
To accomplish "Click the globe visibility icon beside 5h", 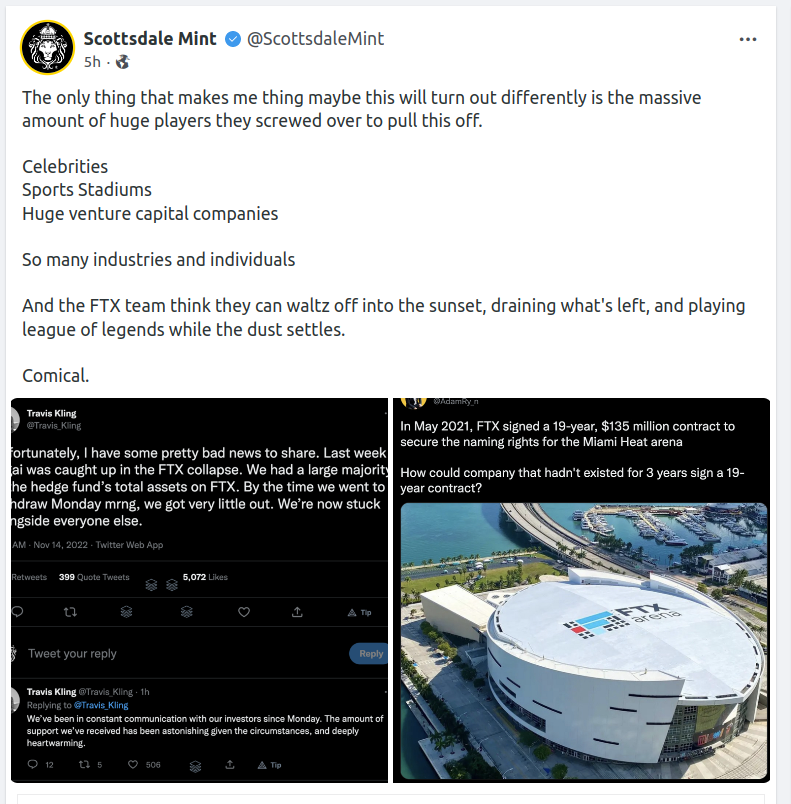I will pos(122,62).
